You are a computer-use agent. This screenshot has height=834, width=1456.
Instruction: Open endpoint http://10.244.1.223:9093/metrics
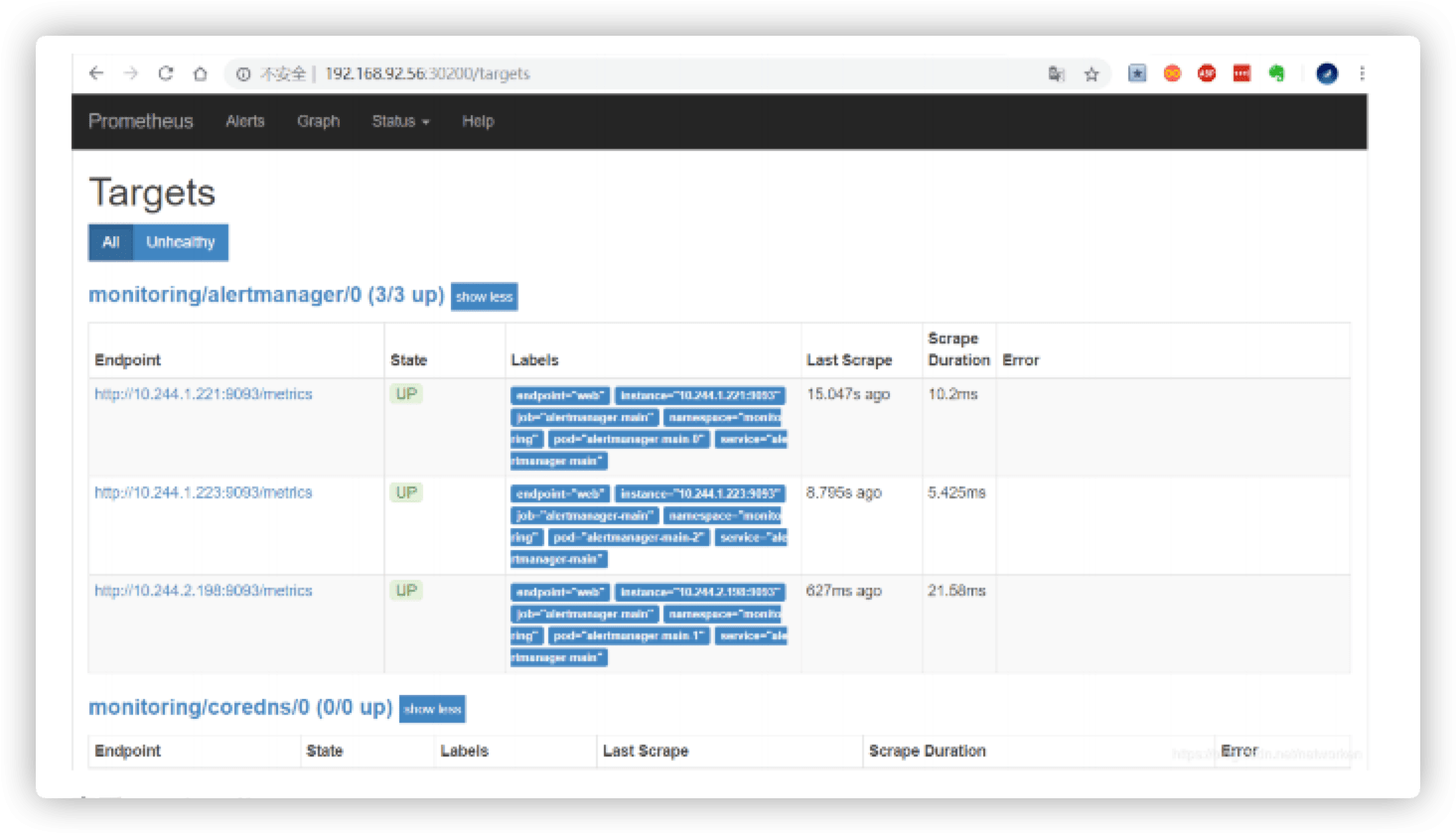coord(204,492)
